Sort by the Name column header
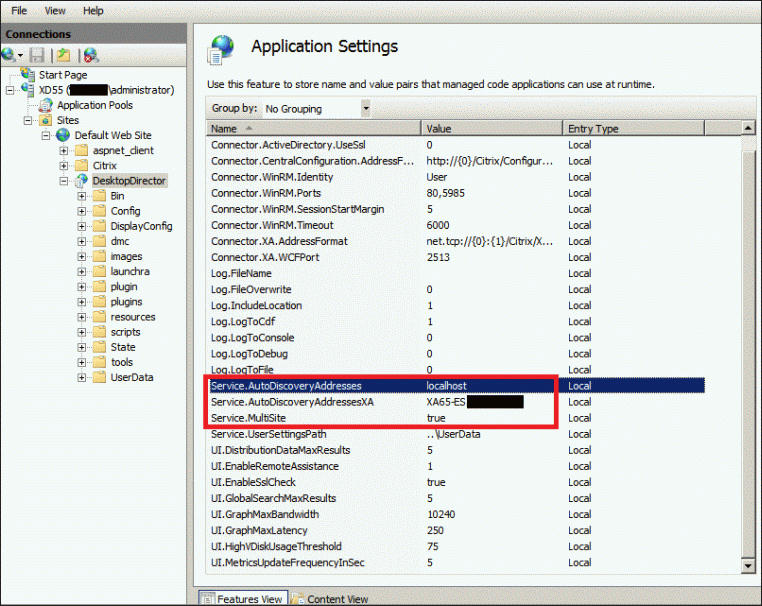This screenshot has width=762, height=606. (x=313, y=128)
